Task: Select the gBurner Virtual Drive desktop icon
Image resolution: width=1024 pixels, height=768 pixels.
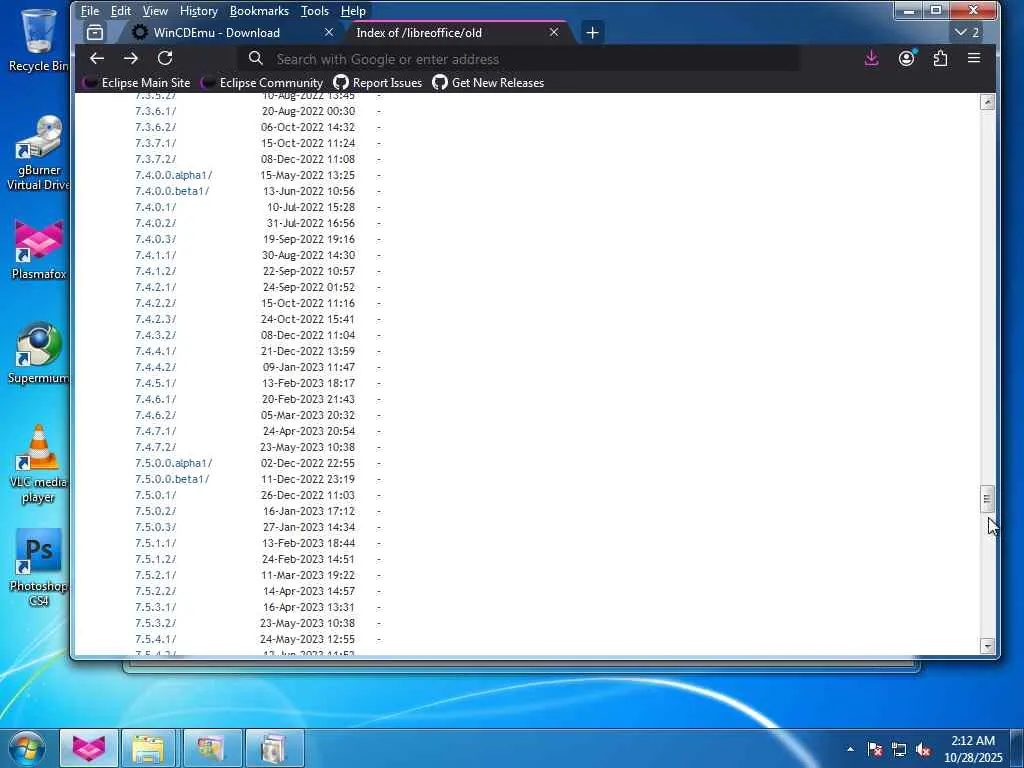Action: point(39,153)
